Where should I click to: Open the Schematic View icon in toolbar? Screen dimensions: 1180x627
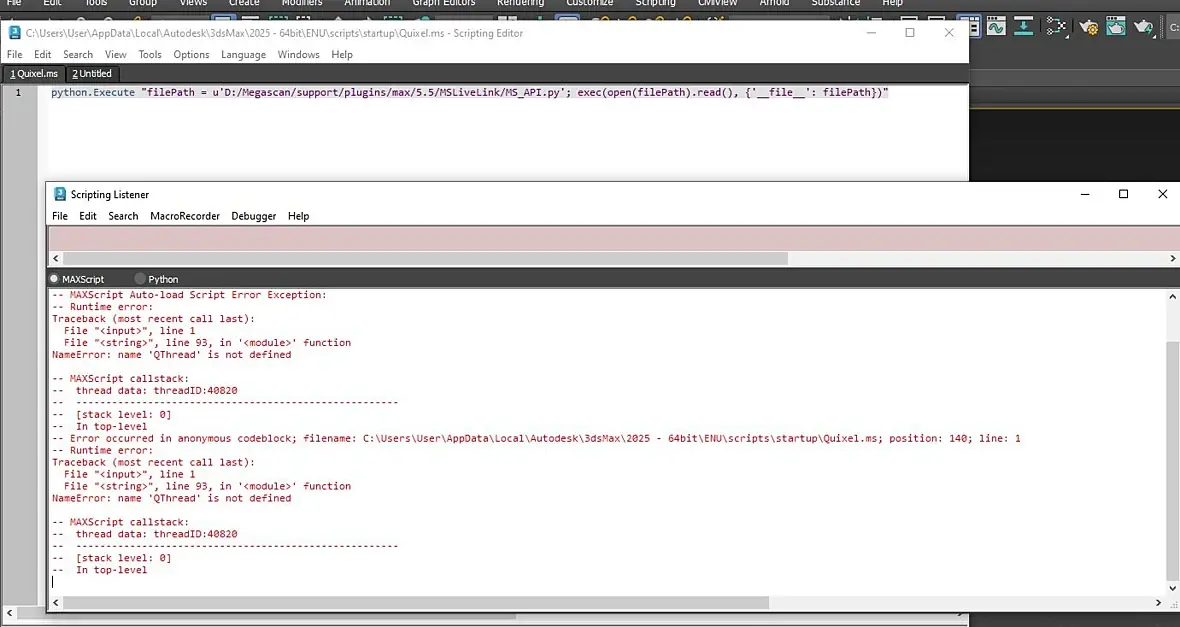click(x=1056, y=26)
